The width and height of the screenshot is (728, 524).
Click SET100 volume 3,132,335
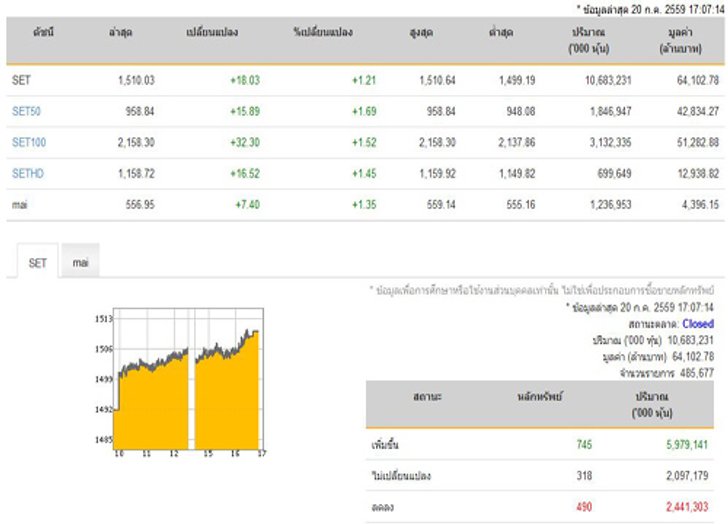point(611,142)
